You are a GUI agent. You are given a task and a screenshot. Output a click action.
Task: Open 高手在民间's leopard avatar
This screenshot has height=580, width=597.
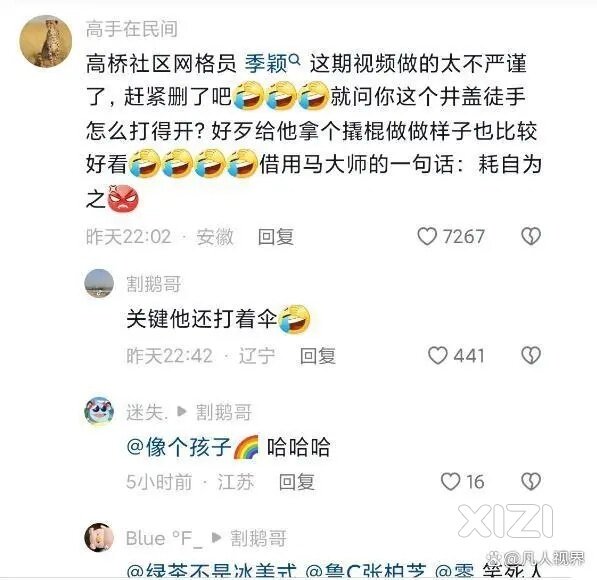[x=46, y=42]
